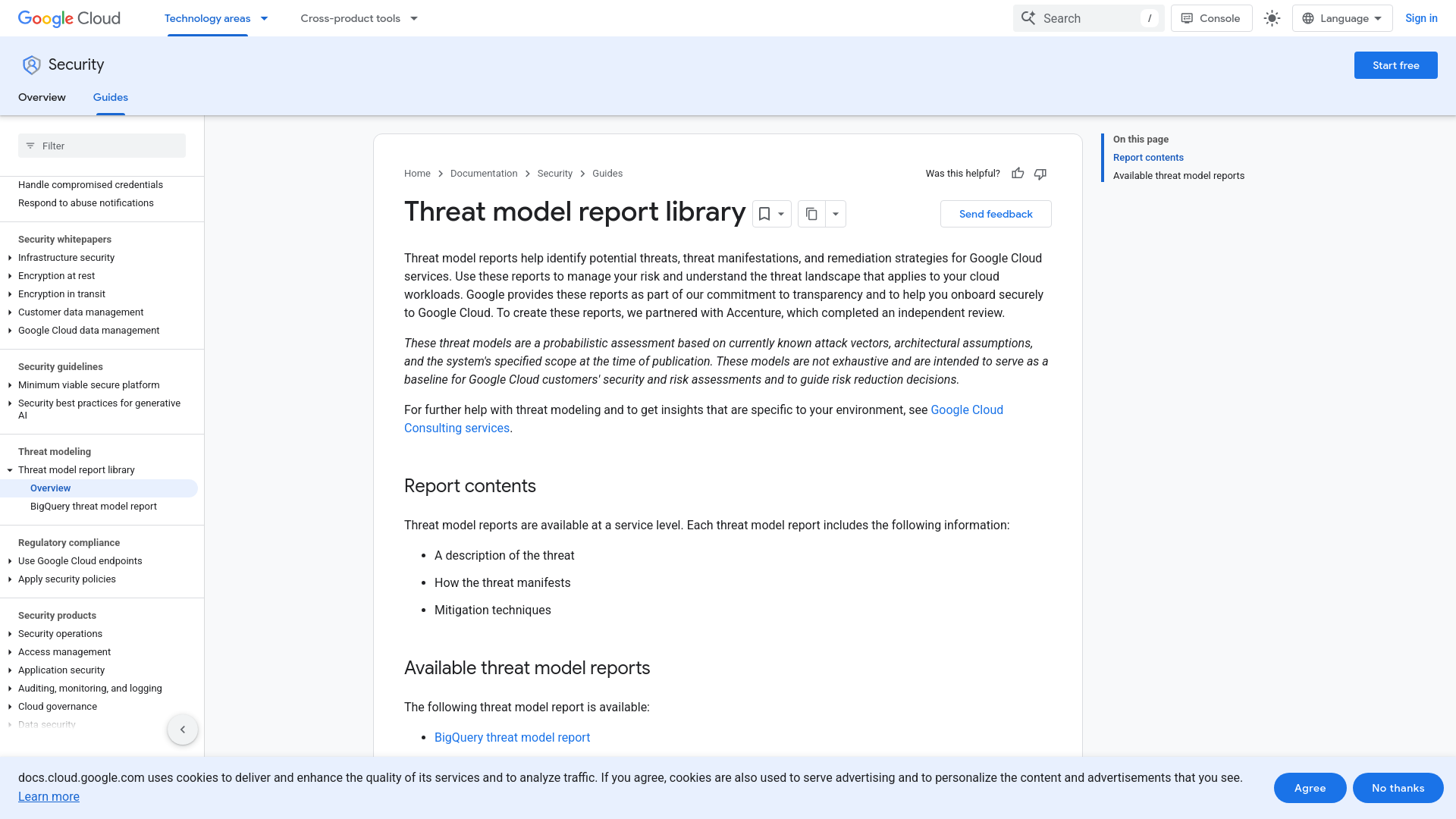Click the Console icon button
The height and width of the screenshot is (819, 1456).
[1211, 18]
